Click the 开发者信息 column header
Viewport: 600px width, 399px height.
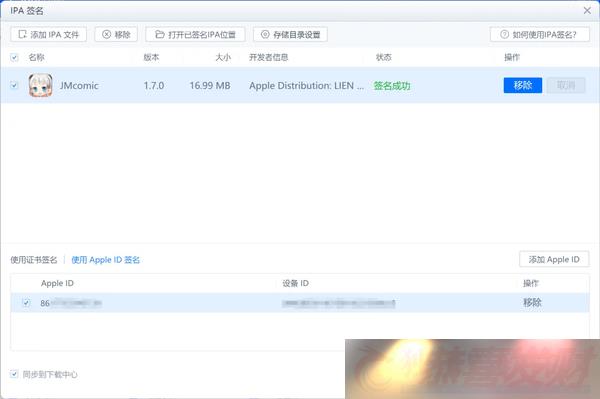point(269,57)
